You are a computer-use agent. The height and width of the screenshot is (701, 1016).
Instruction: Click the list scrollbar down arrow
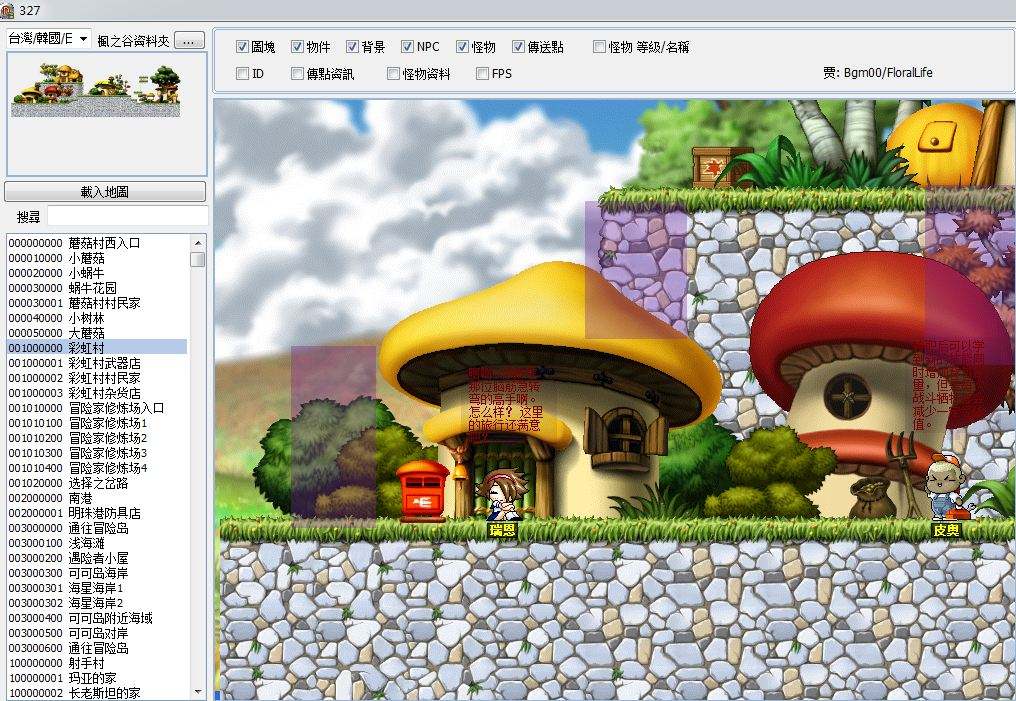198,691
